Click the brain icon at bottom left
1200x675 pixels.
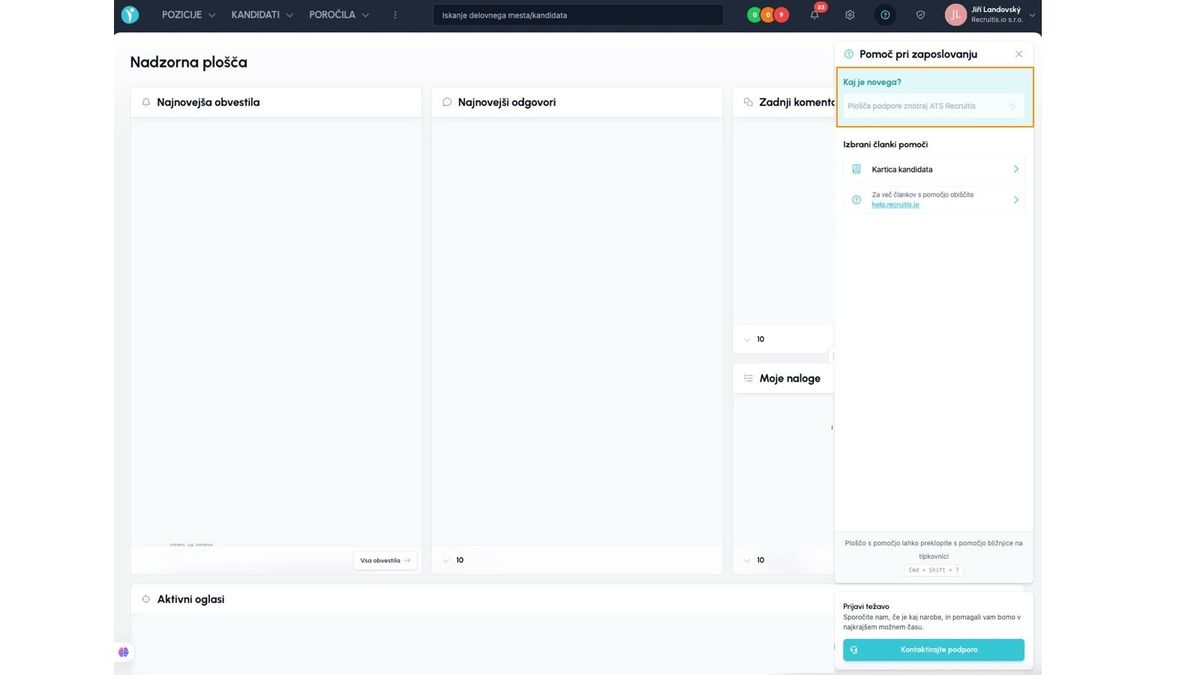point(123,652)
